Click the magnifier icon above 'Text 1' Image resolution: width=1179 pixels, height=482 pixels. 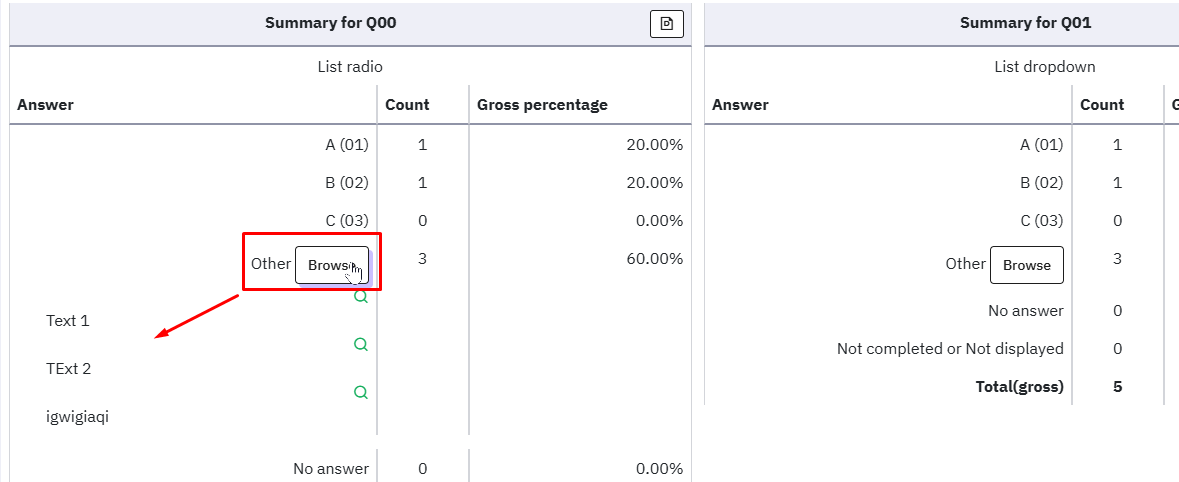[361, 297]
